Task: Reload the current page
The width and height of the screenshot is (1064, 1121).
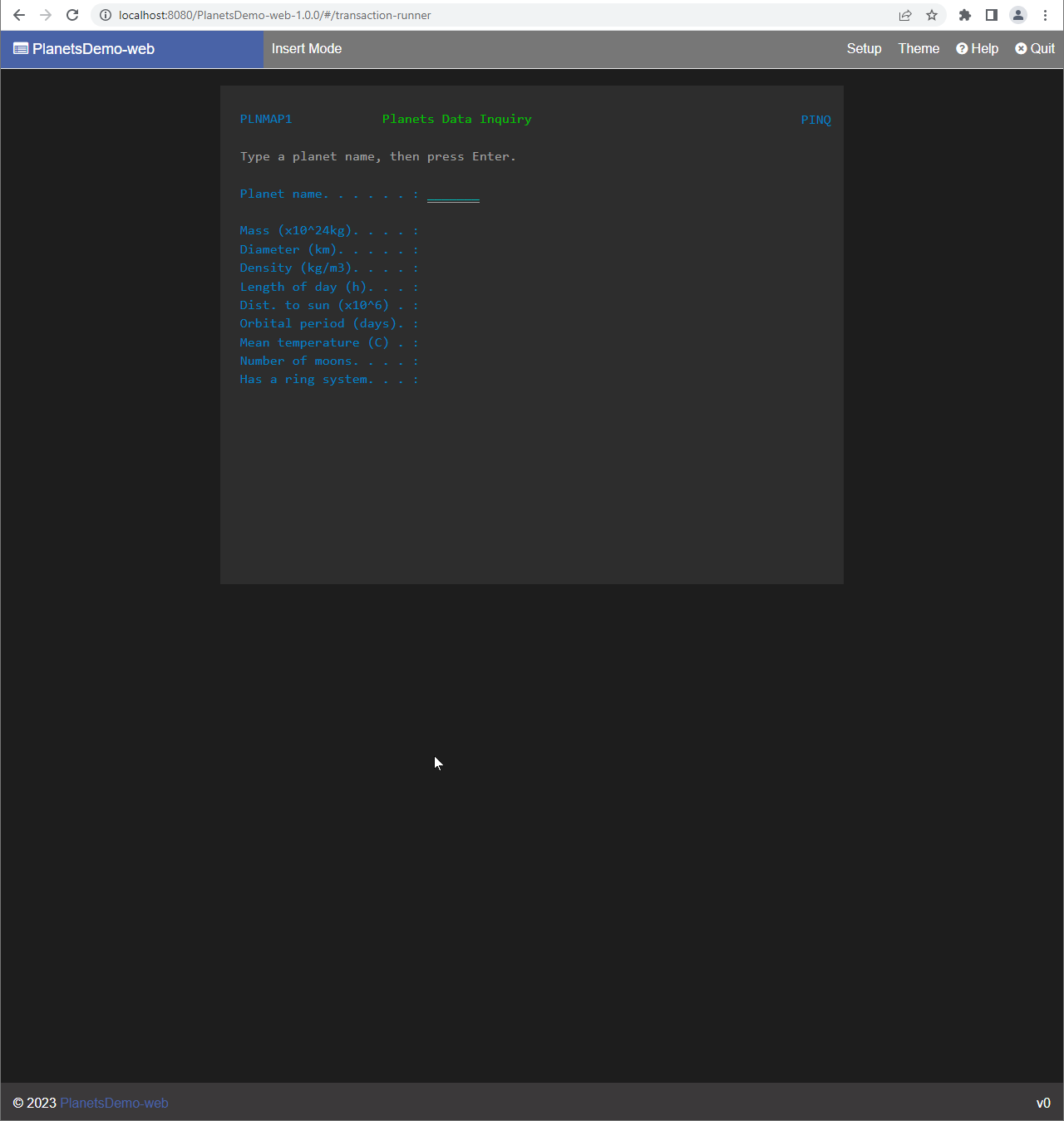Action: coord(72,15)
